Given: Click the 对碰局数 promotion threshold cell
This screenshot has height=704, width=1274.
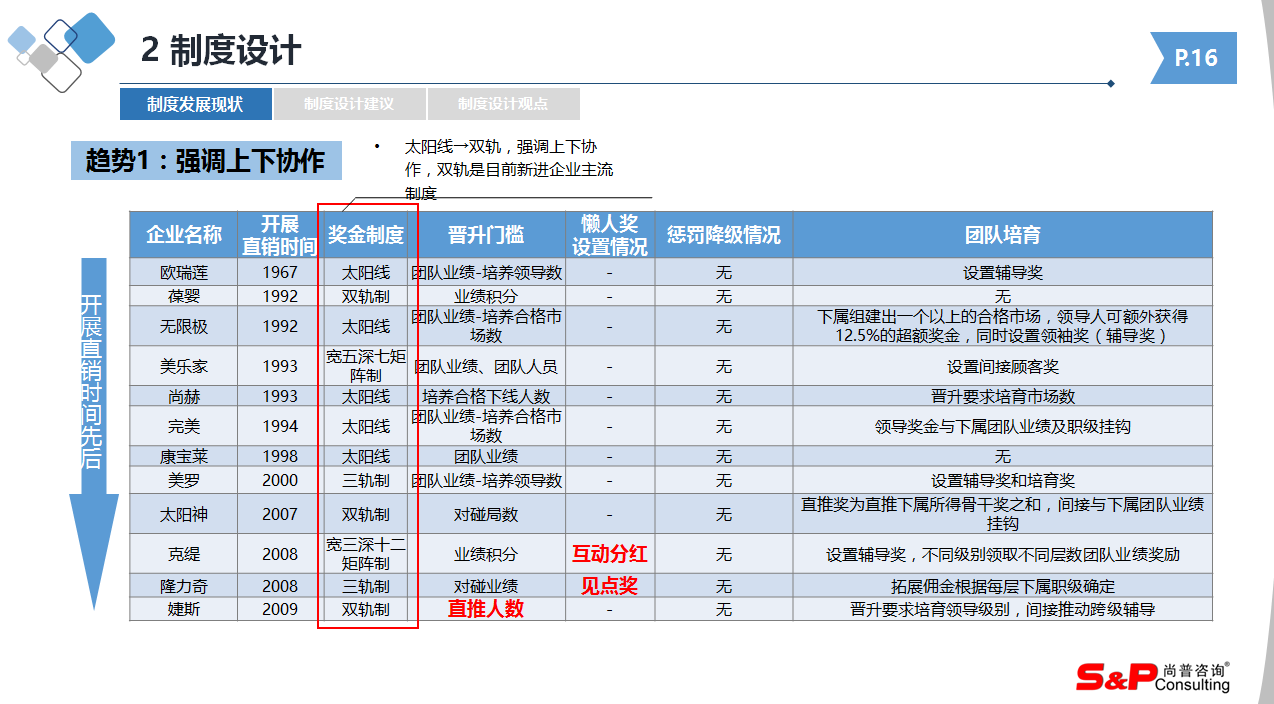Looking at the screenshot, I should (x=486, y=514).
